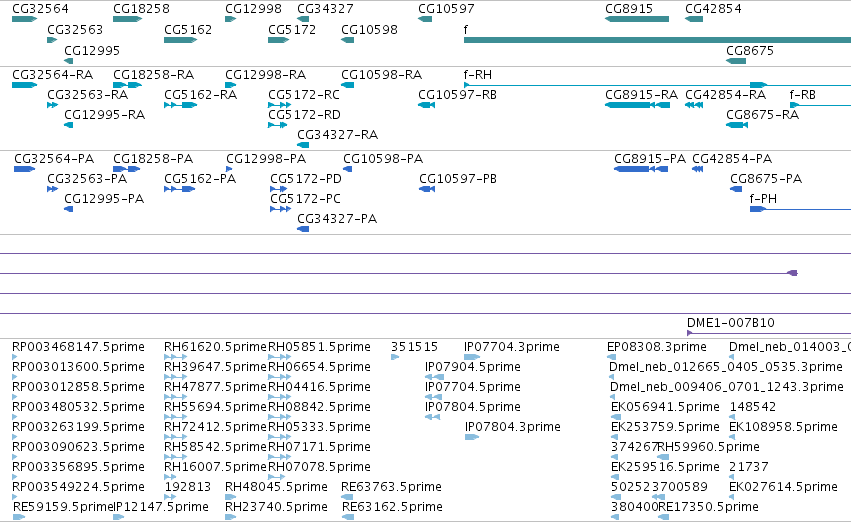Select transcript CG42854-RA
Screen dimensions: 851x522
tap(726, 94)
